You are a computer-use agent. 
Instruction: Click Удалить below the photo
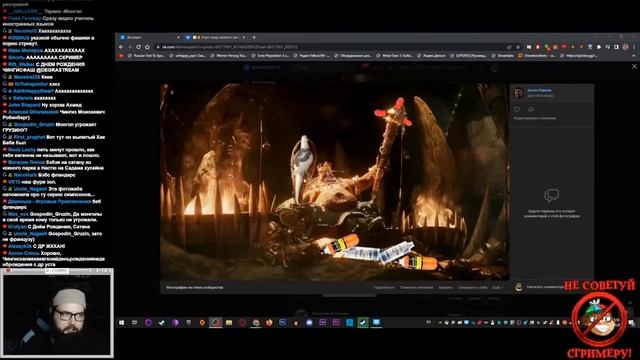coord(445,287)
